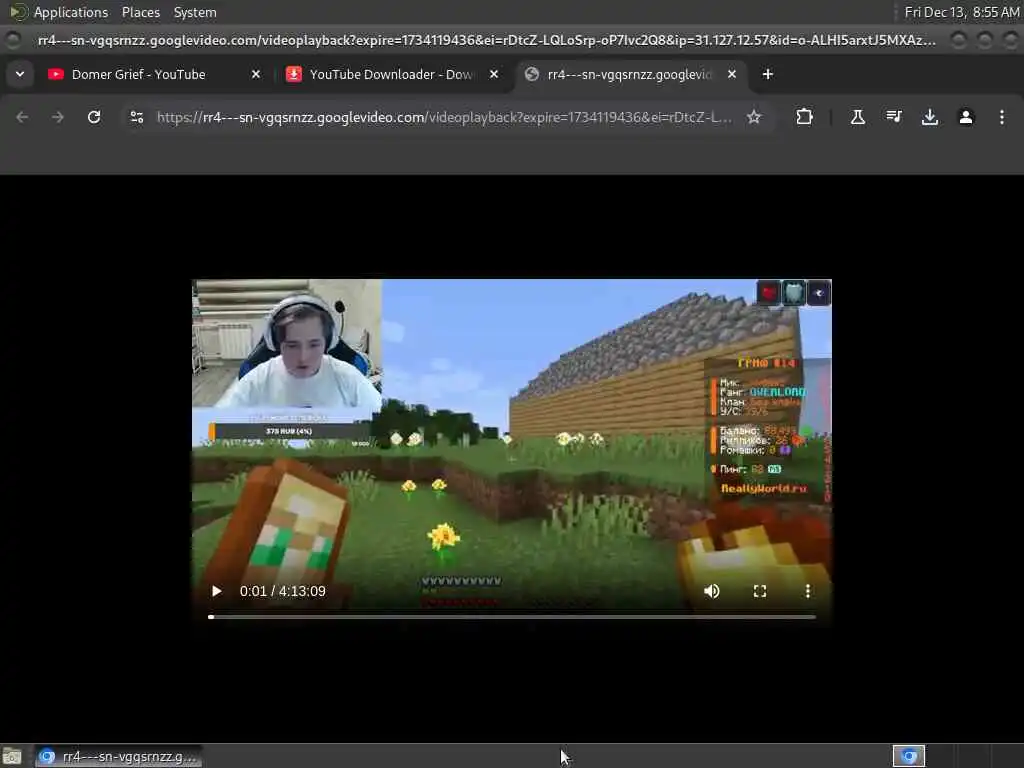Viewport: 1024px width, 768px height.
Task: Open the Applications menu
Action: pyautogui.click(x=71, y=12)
